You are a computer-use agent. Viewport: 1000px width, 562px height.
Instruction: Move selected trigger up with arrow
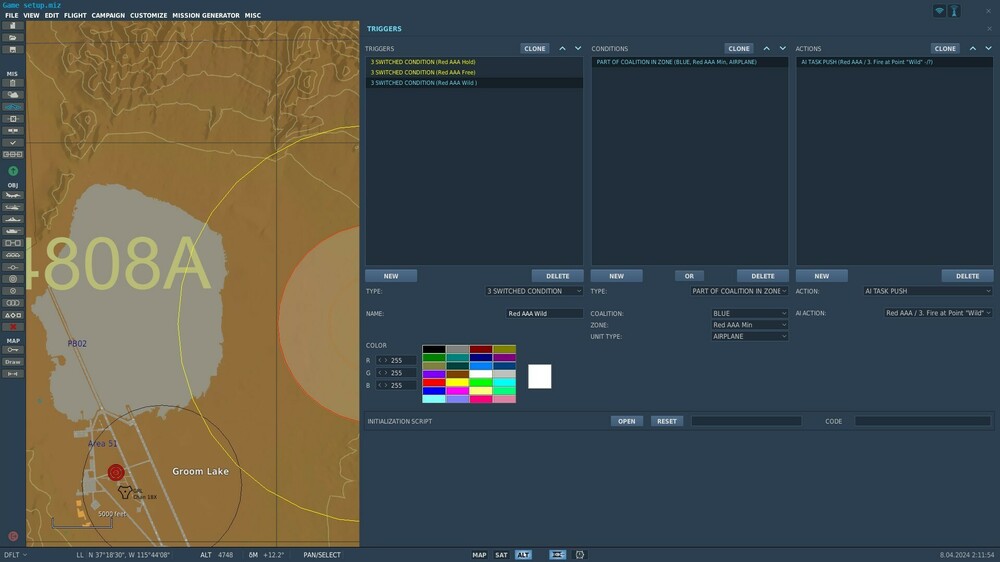point(562,48)
